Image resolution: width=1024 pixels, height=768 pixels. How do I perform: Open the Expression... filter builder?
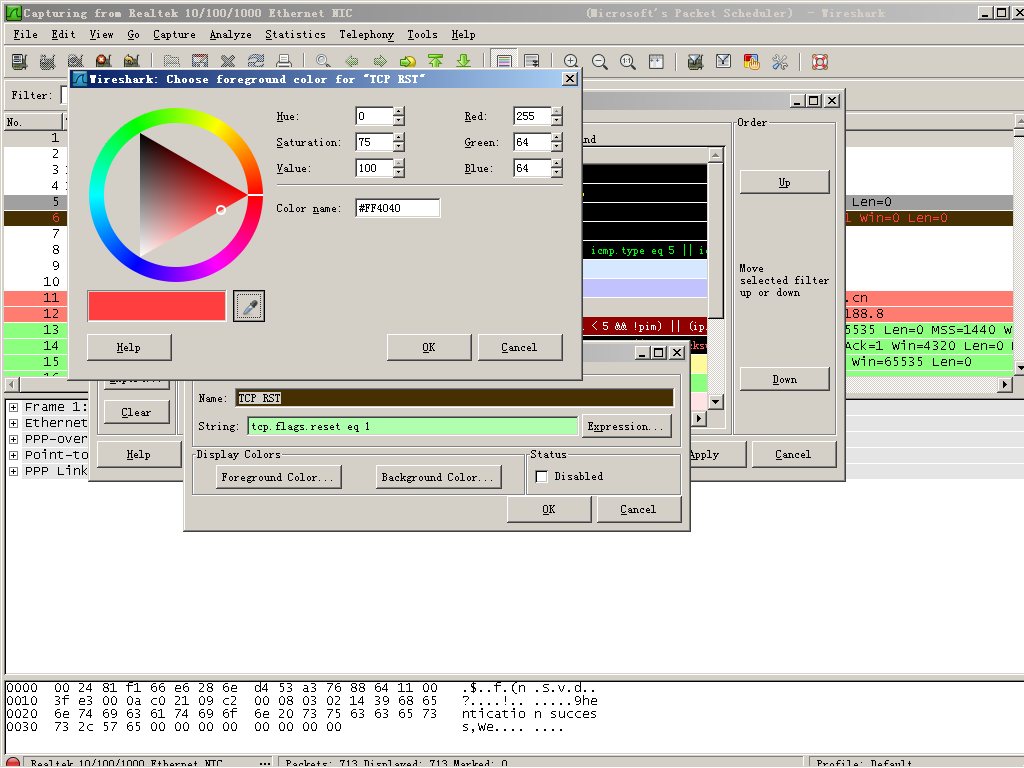tap(626, 426)
